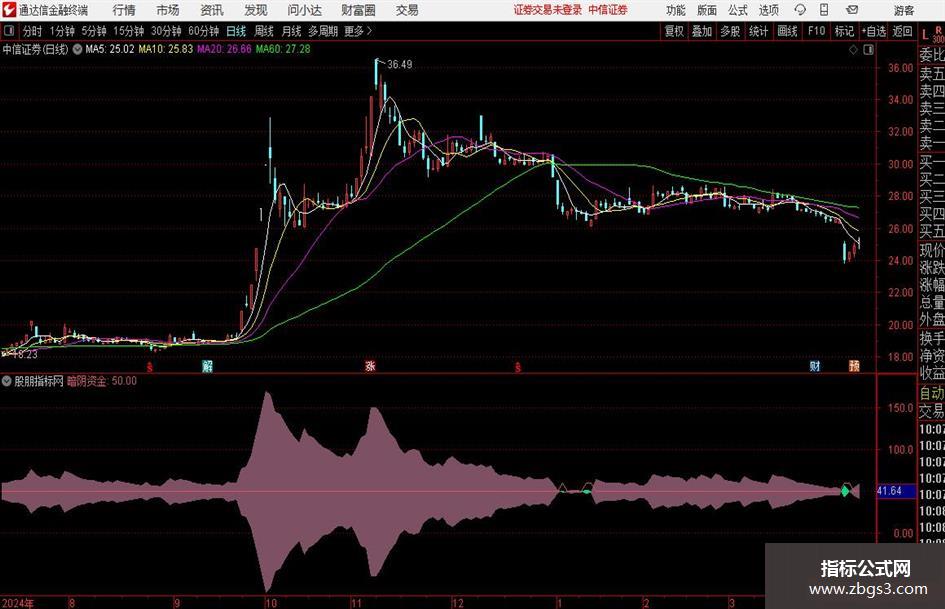The height and width of the screenshot is (609, 945).
Task: Click the MA20: 26.66 label
Action: pos(224,49)
